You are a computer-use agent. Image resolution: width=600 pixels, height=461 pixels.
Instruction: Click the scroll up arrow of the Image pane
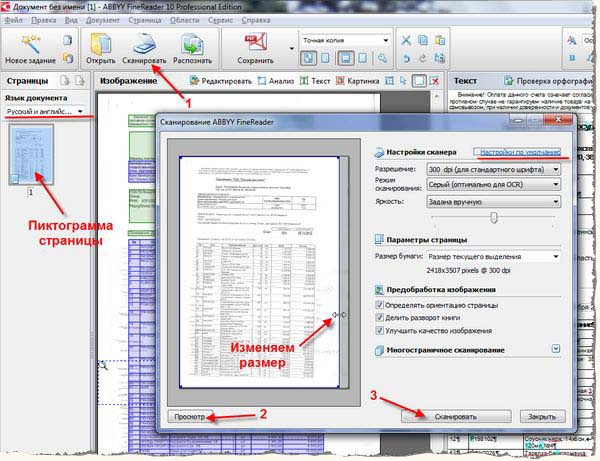tap(437, 96)
